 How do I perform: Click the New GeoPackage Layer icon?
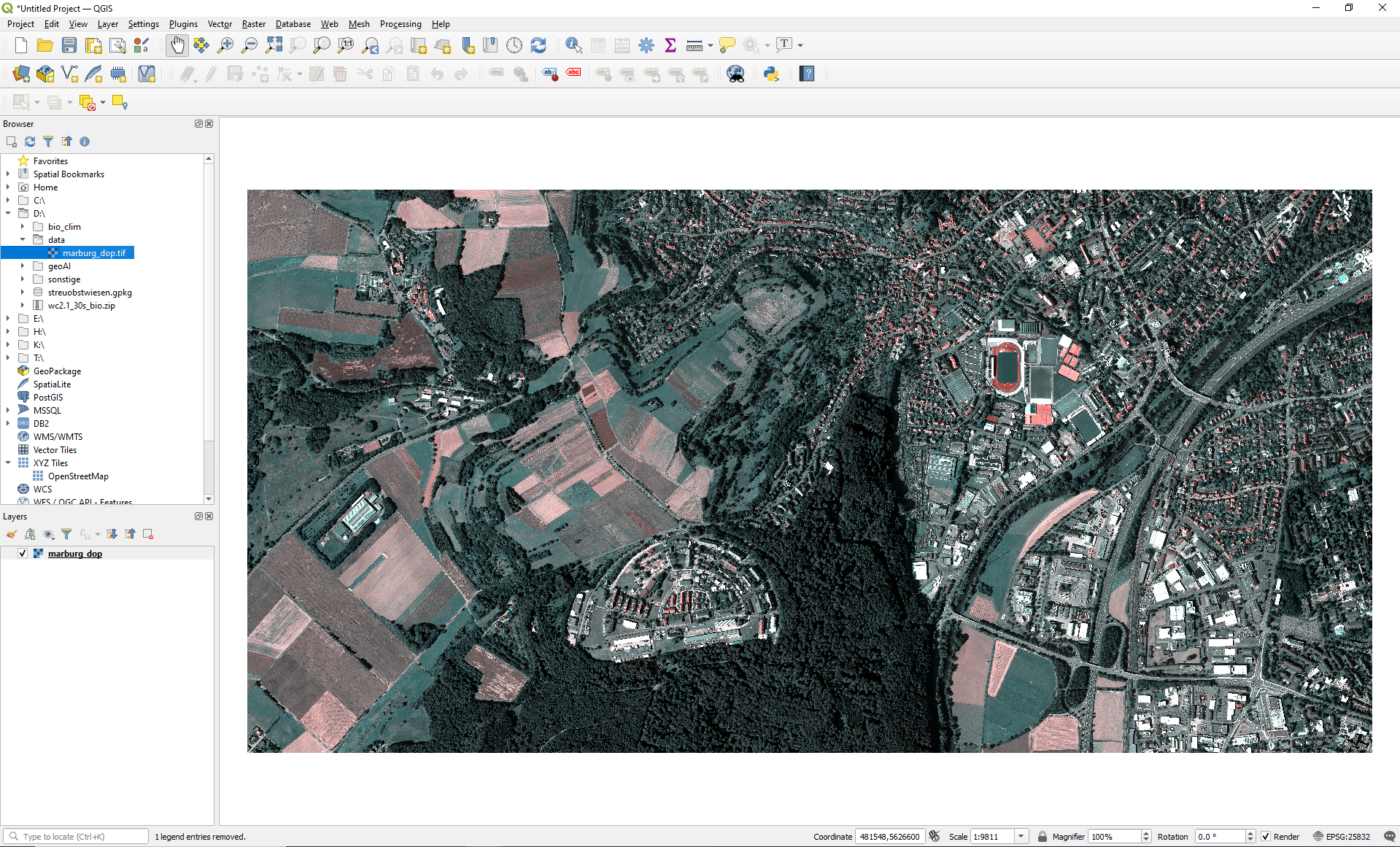point(45,74)
